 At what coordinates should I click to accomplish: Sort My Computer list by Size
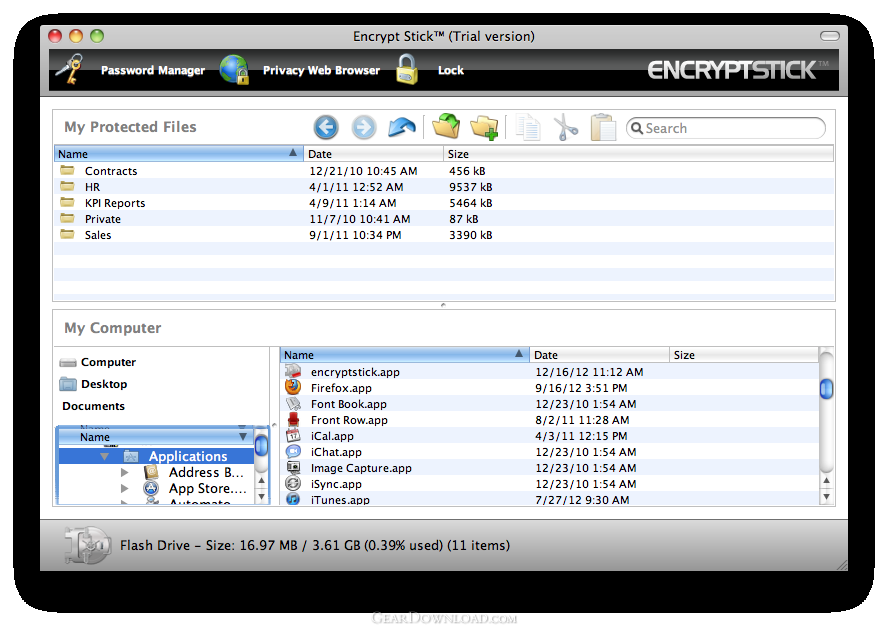(x=744, y=355)
